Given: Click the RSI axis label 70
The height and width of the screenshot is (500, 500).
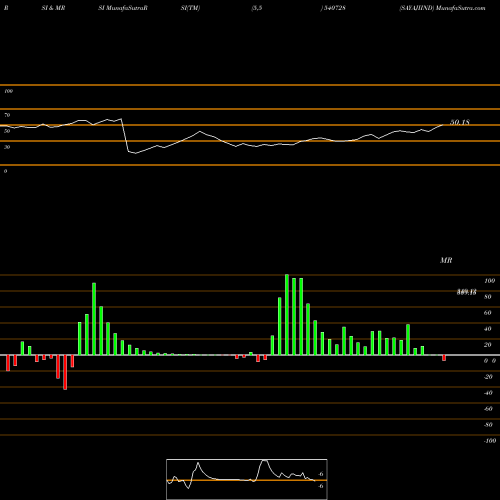Looking at the screenshot, I should pos(7,115).
